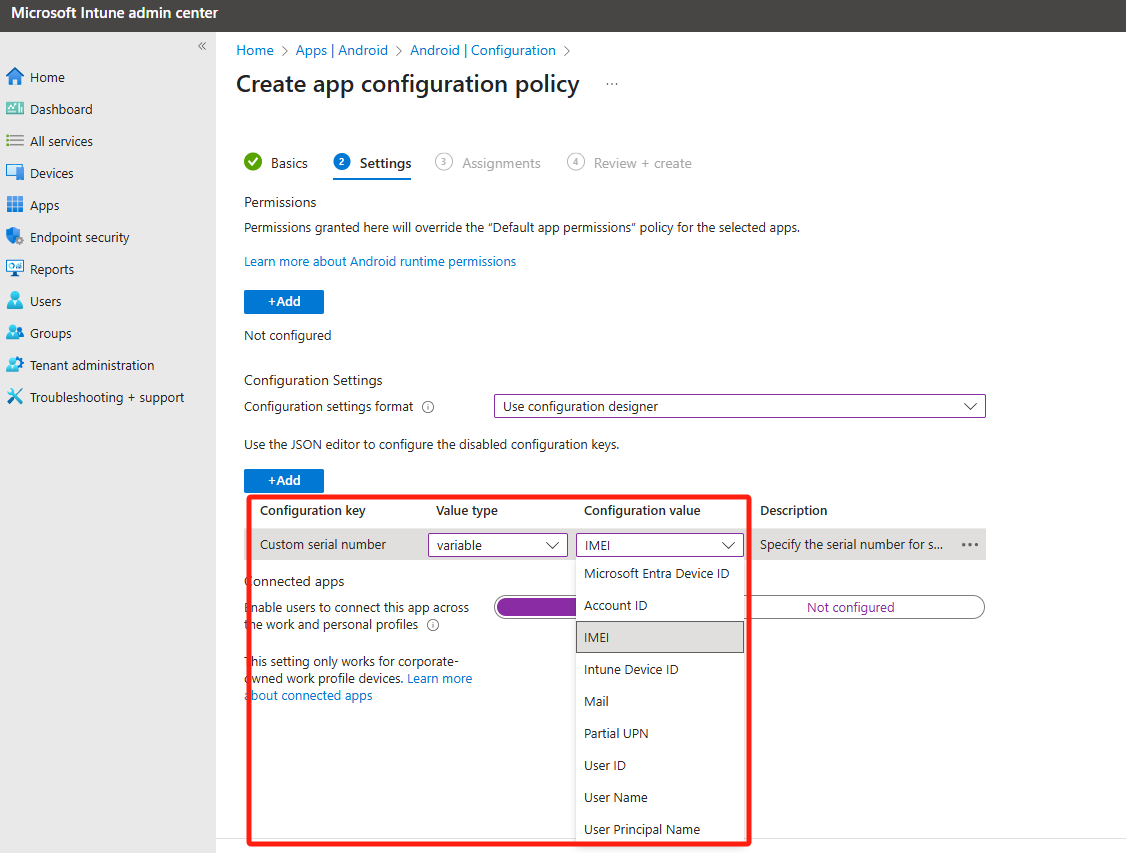Click the All services list icon
Image resolution: width=1126 pixels, height=853 pixels.
point(14,141)
